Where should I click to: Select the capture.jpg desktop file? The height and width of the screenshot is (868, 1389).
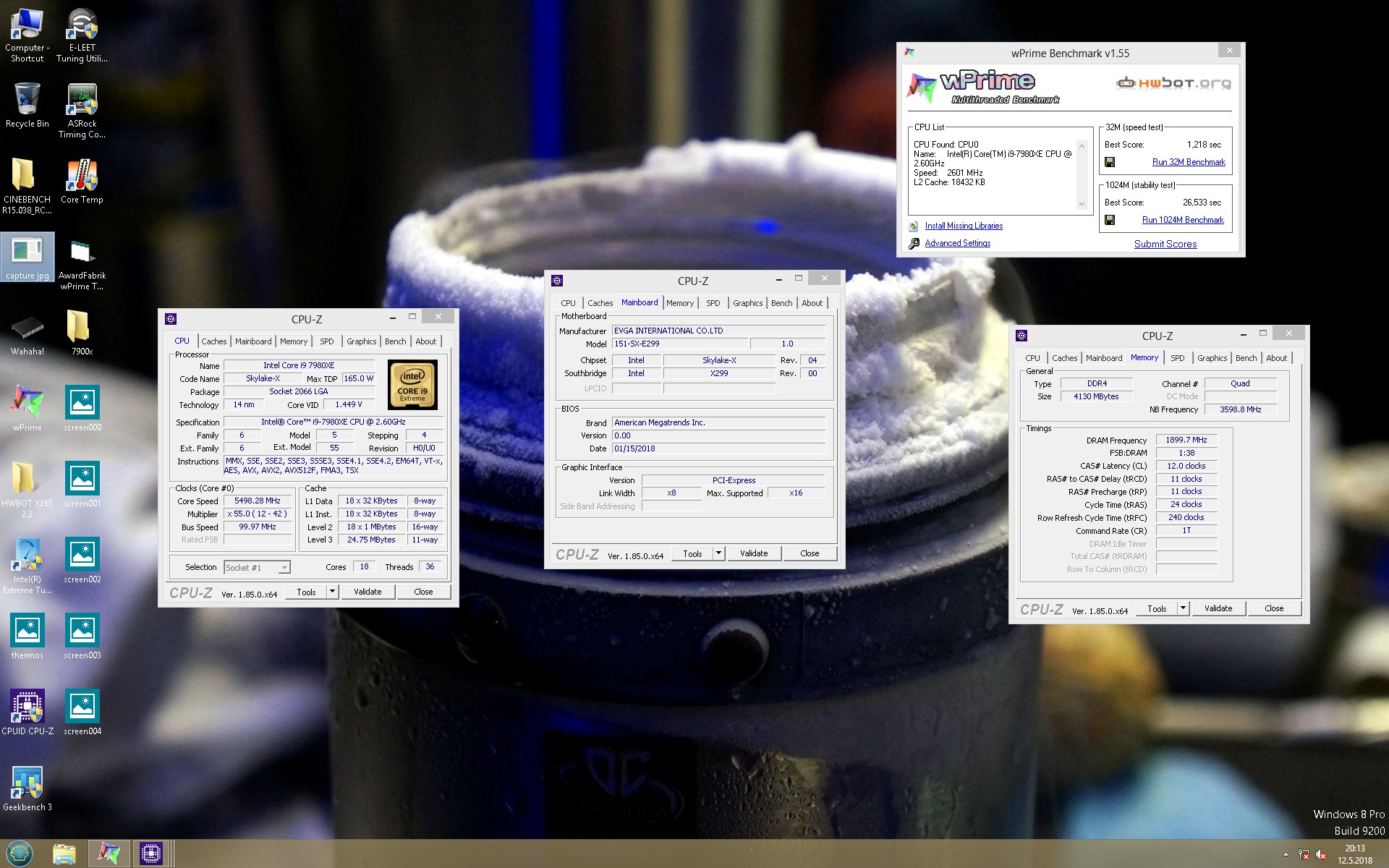[x=27, y=257]
